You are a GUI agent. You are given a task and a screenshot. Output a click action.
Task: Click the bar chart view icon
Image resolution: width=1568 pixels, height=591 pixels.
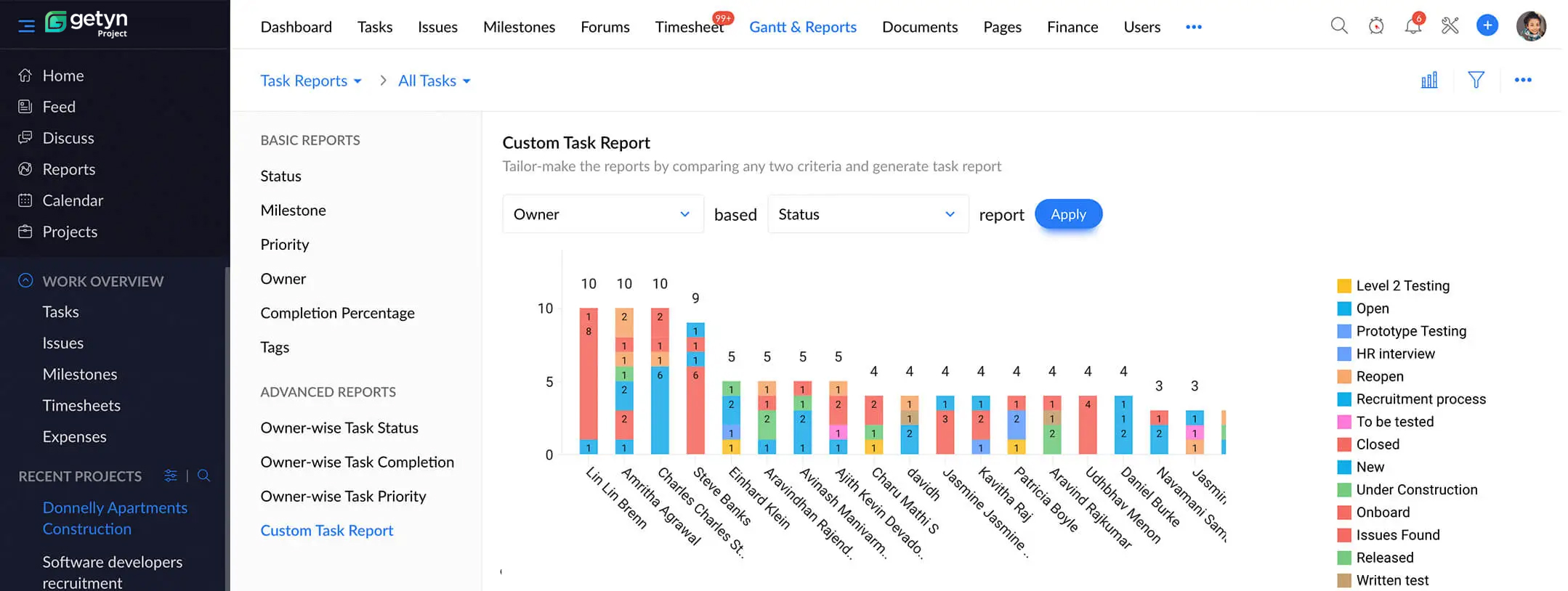pyautogui.click(x=1429, y=80)
